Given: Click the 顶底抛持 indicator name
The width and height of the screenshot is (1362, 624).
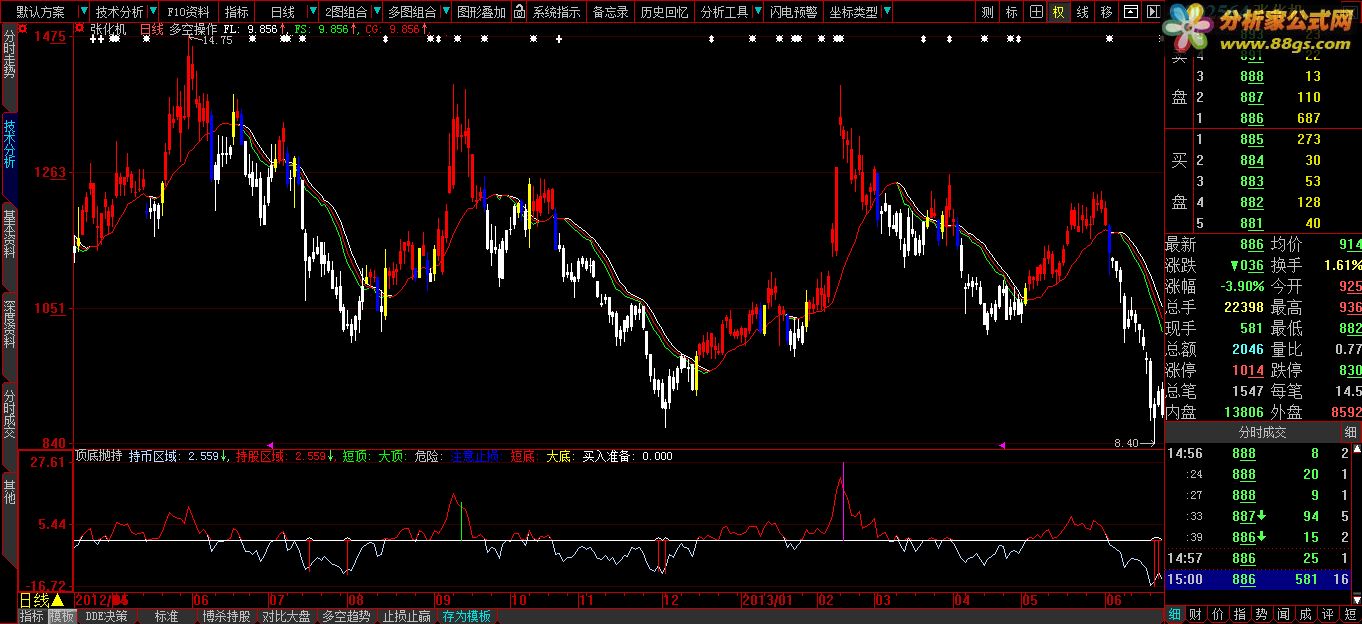Looking at the screenshot, I should [100, 456].
